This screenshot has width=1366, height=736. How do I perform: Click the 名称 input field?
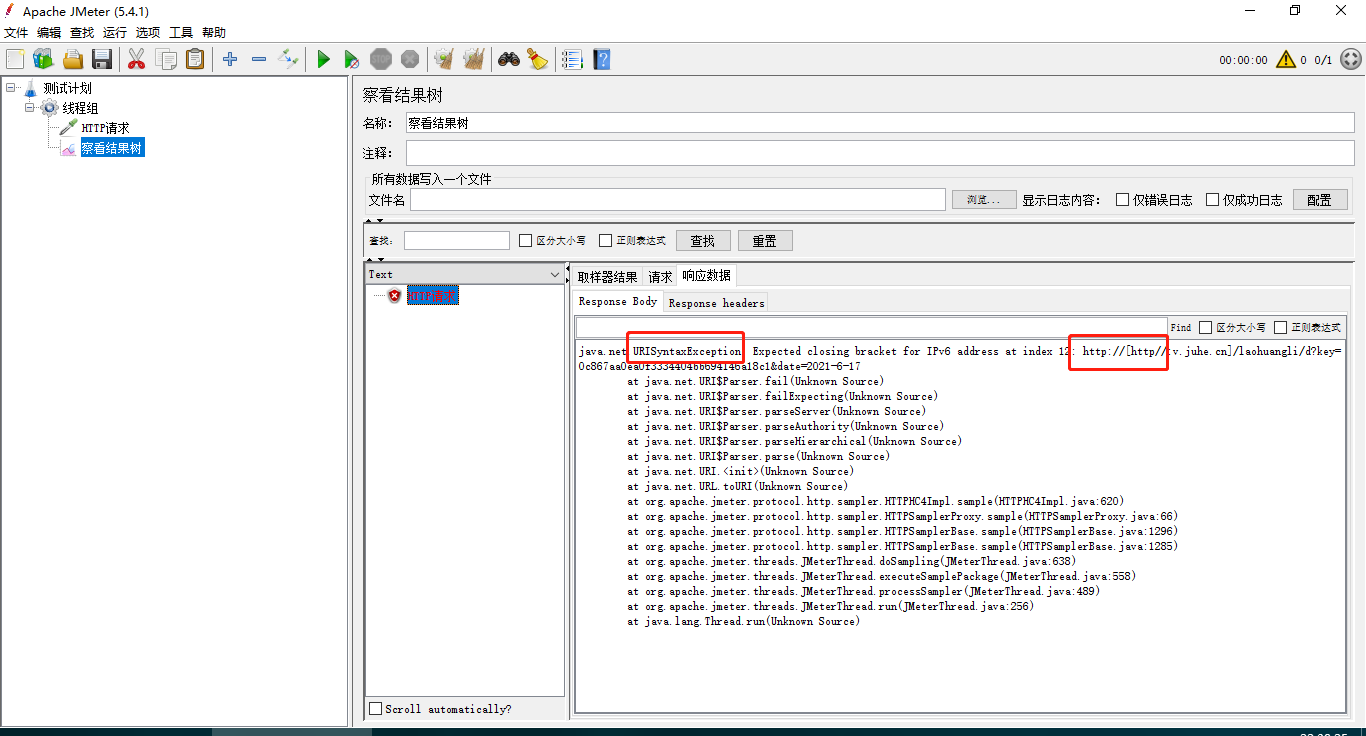tap(880, 123)
